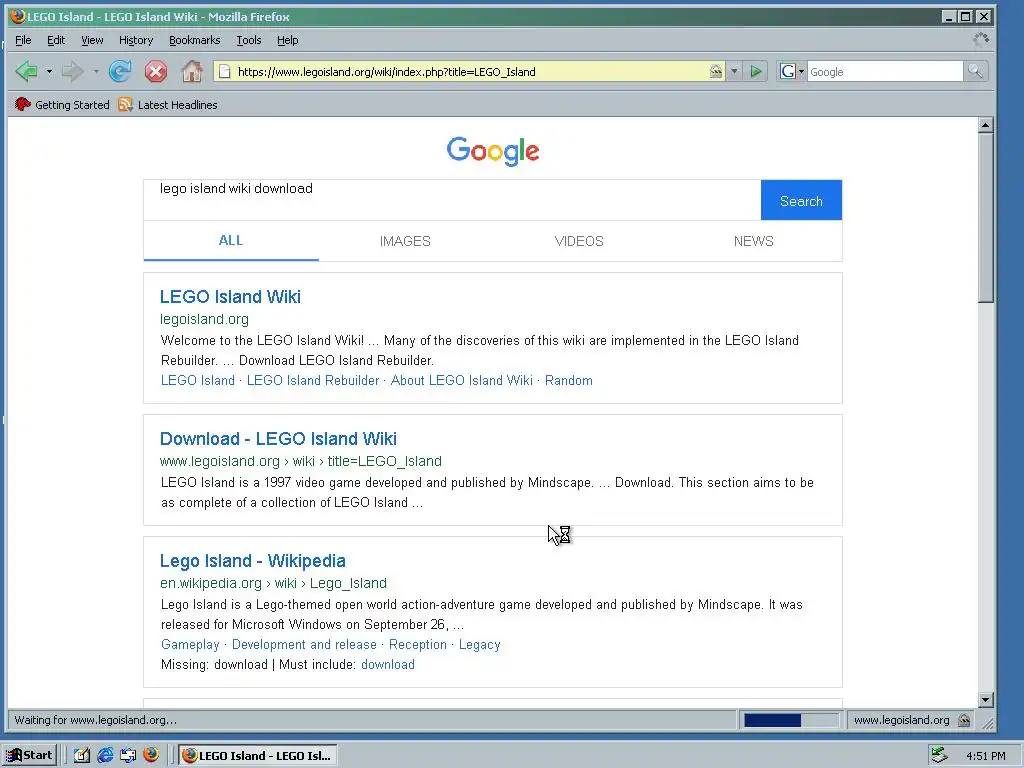Click the LEGO Island sublink under first result
1024x768 pixels.
[x=198, y=380]
